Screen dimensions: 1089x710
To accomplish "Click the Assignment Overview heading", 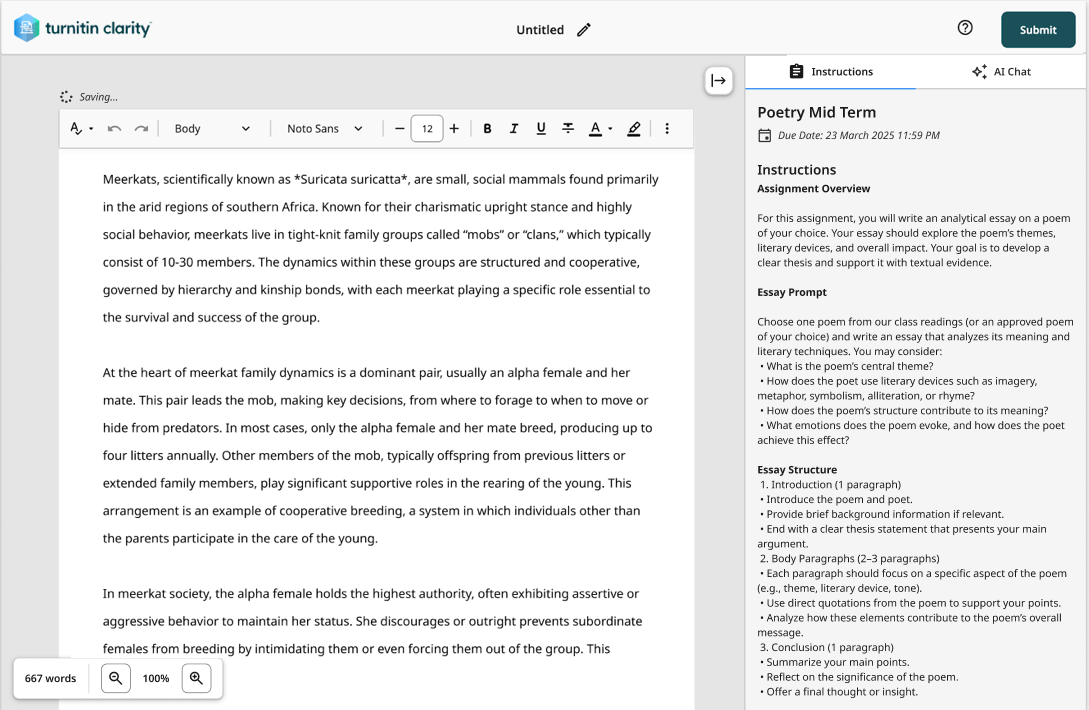I will pyautogui.click(x=813, y=189).
